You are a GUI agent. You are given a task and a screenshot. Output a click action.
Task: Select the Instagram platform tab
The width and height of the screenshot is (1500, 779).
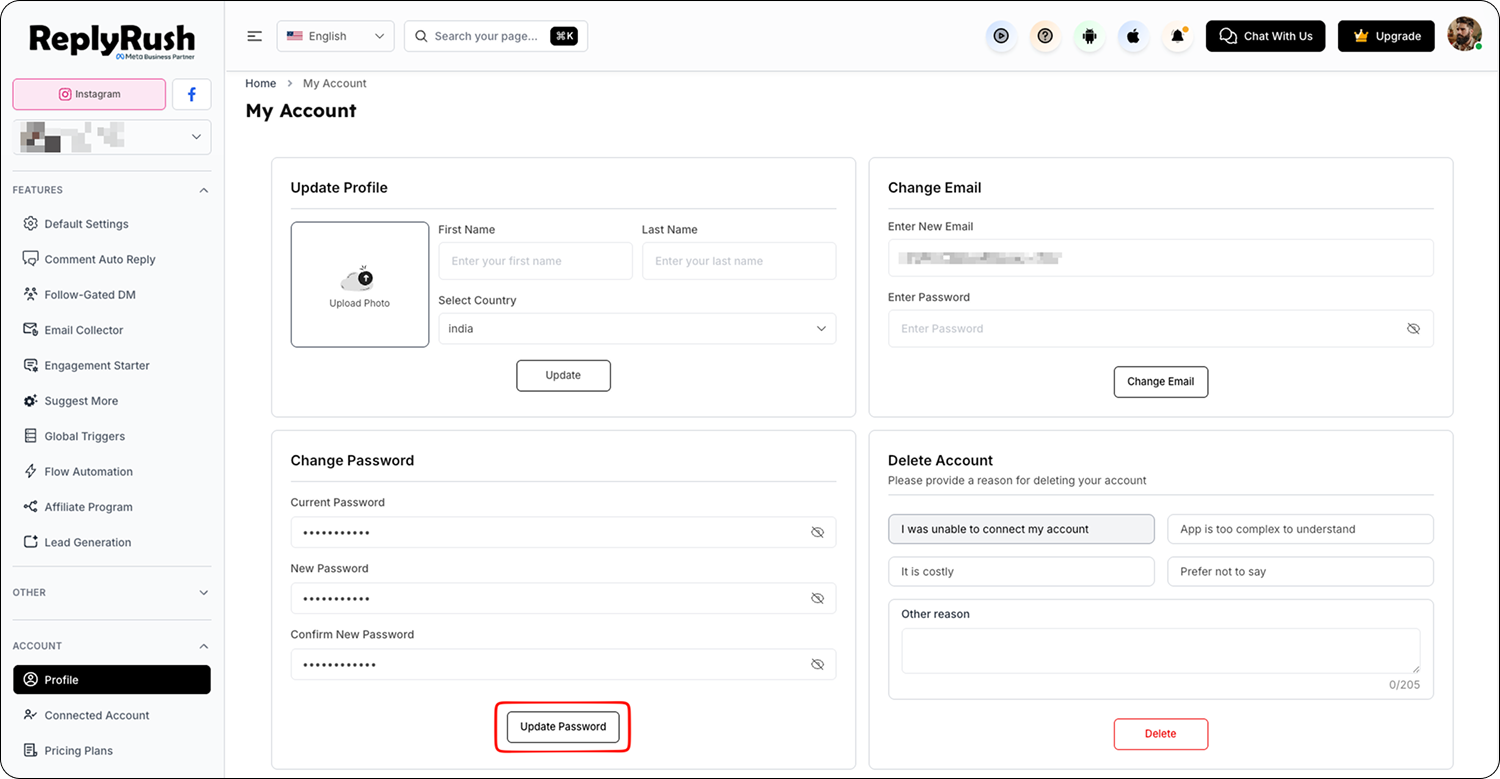coord(89,94)
